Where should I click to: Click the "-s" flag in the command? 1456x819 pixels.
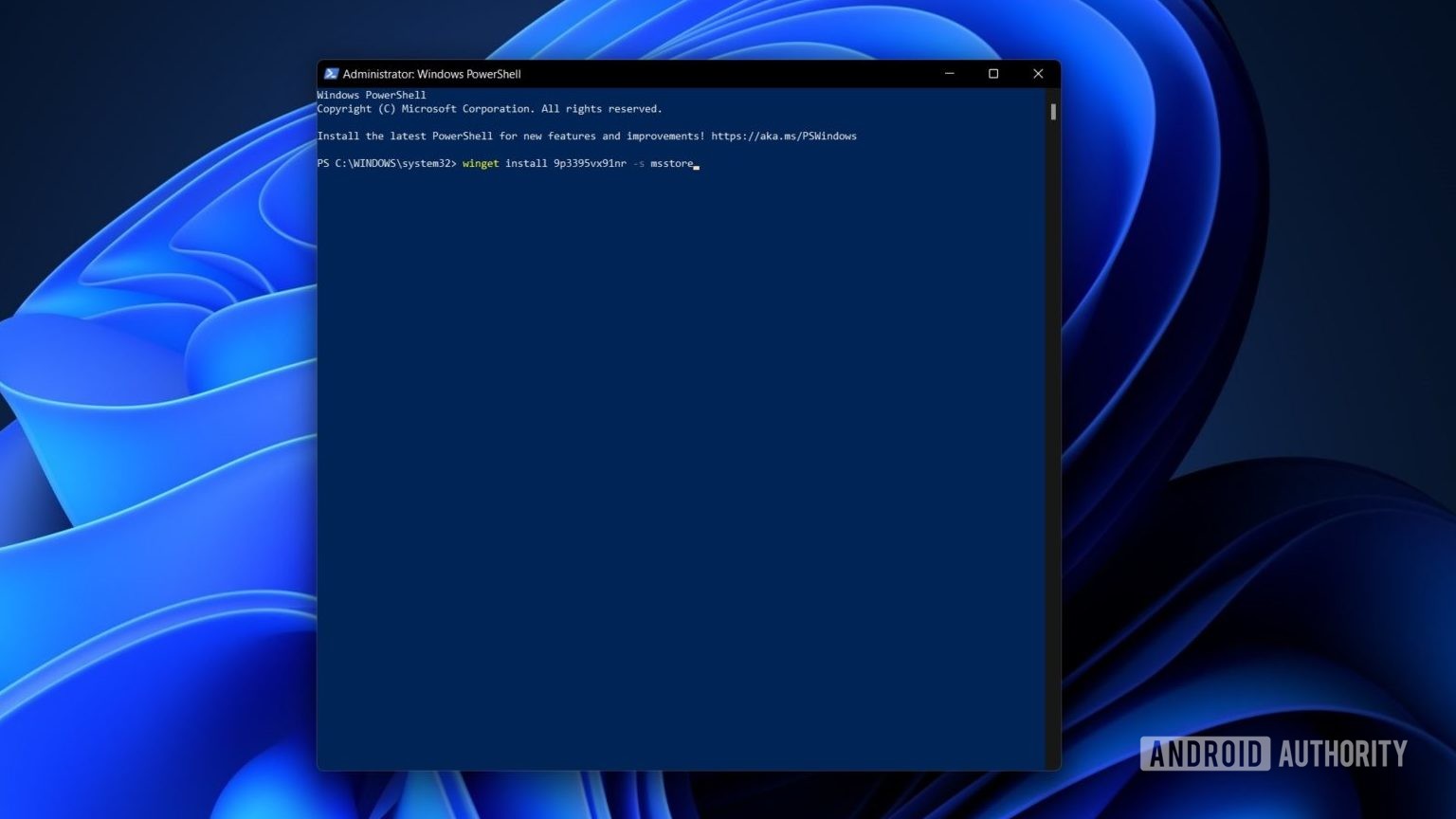click(x=638, y=164)
